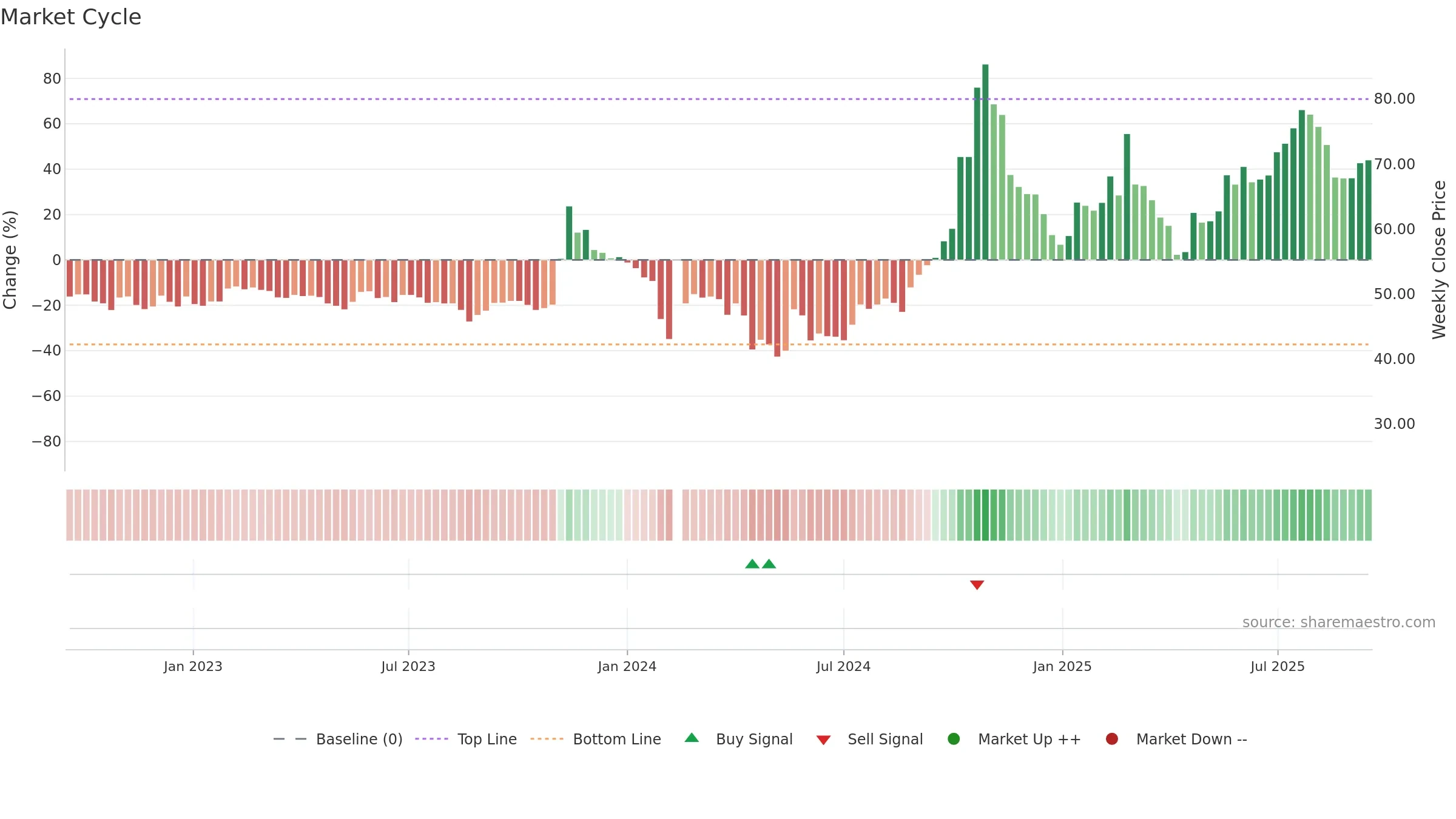Click the 60.00 price tick label
Screen dimensions: 1456x819
coord(1394,229)
